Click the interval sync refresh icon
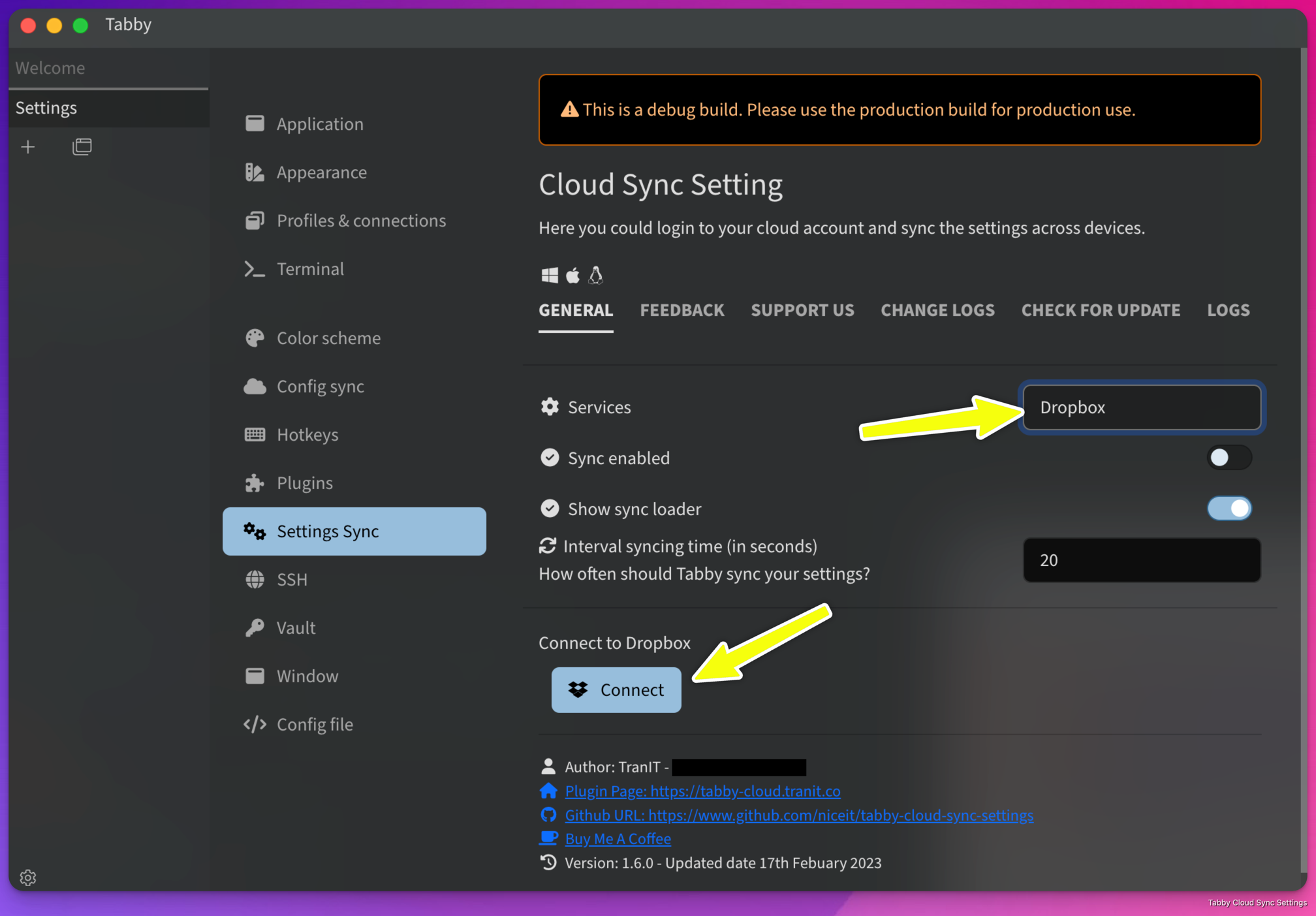 (x=547, y=546)
